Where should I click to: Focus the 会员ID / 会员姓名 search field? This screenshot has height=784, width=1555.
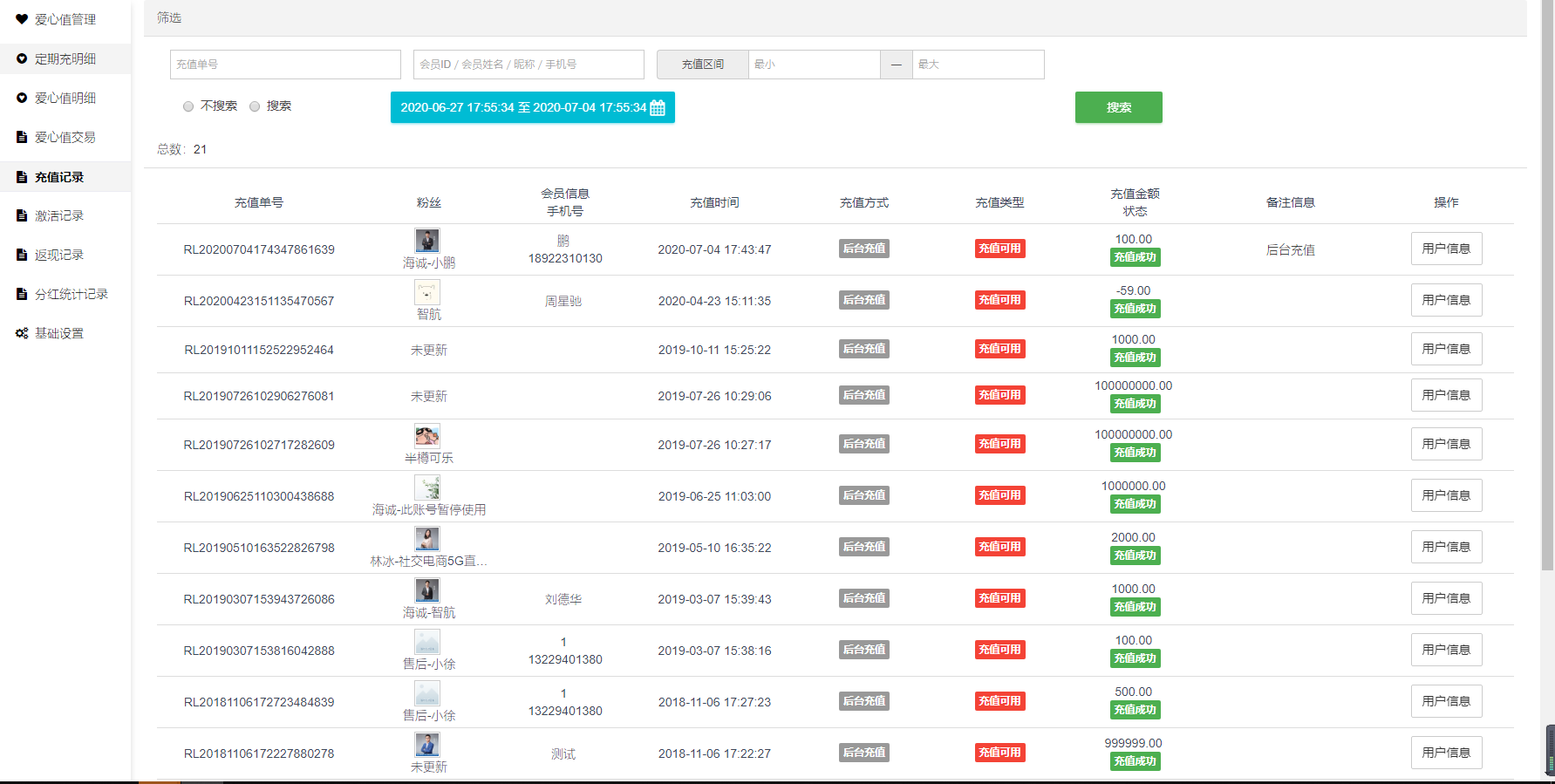click(529, 65)
